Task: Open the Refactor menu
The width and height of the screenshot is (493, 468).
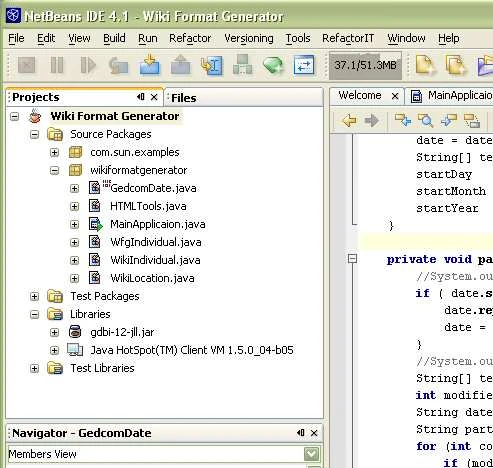Action: point(190,38)
